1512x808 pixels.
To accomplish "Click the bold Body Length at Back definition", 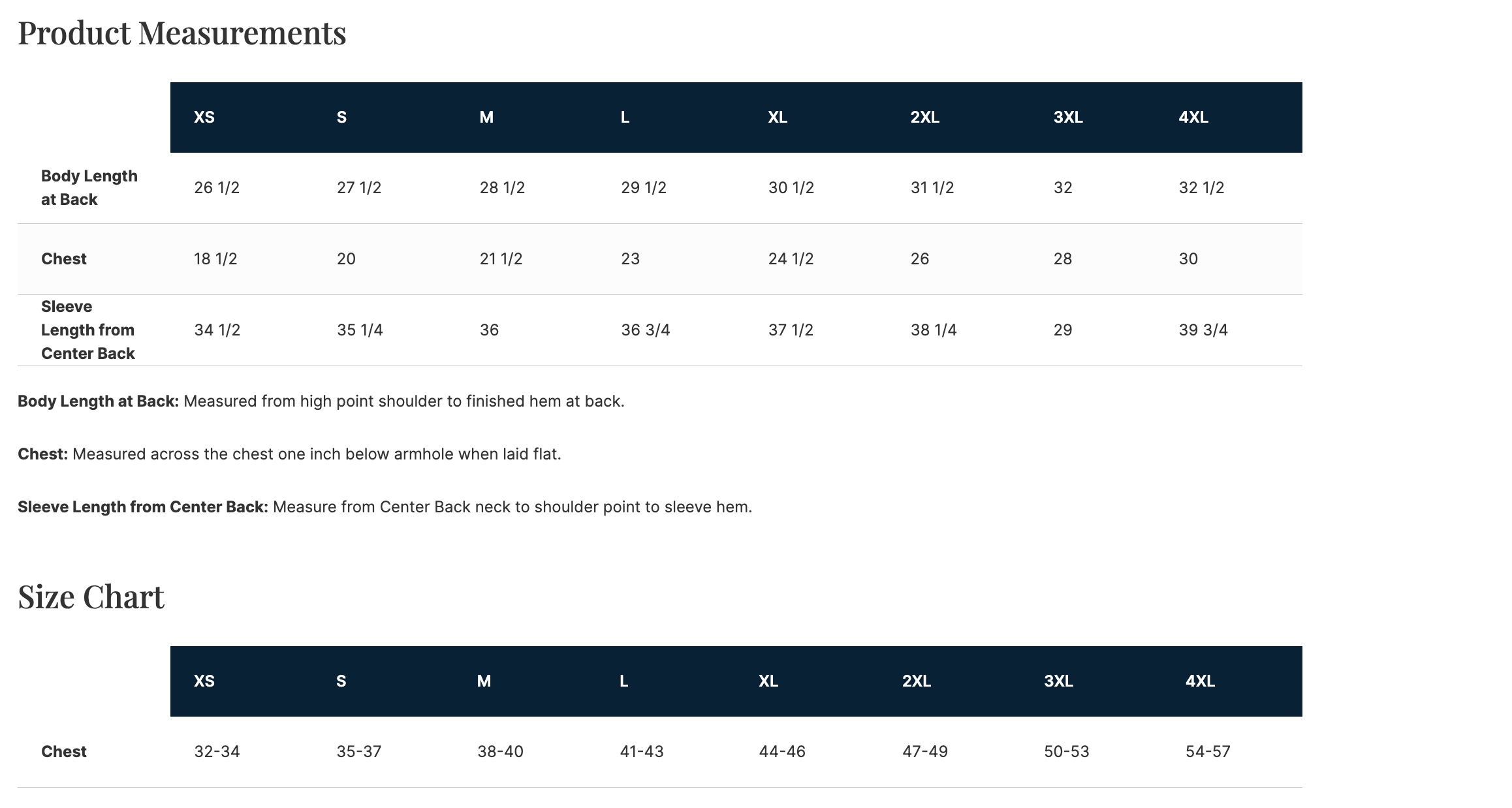I will point(98,401).
